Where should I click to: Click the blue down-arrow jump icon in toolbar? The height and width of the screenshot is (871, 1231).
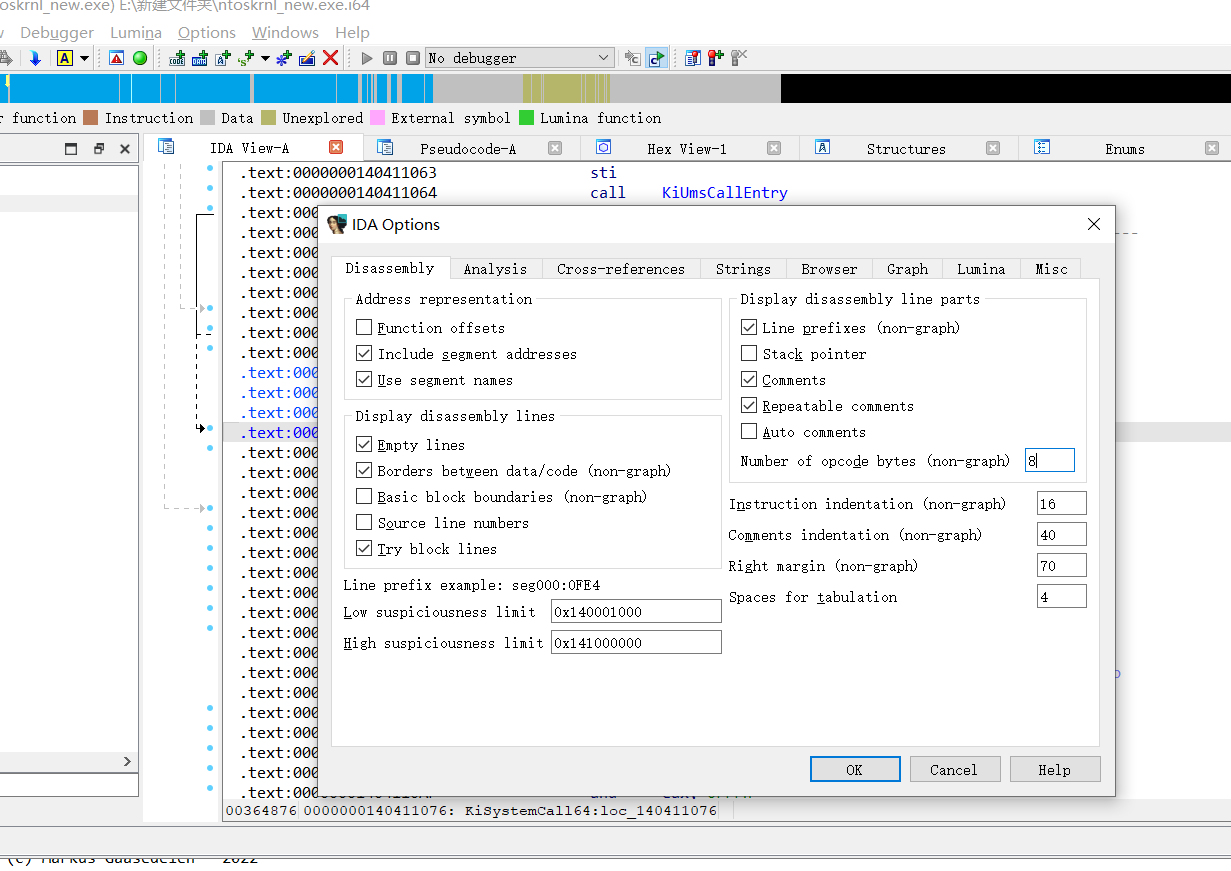point(35,58)
